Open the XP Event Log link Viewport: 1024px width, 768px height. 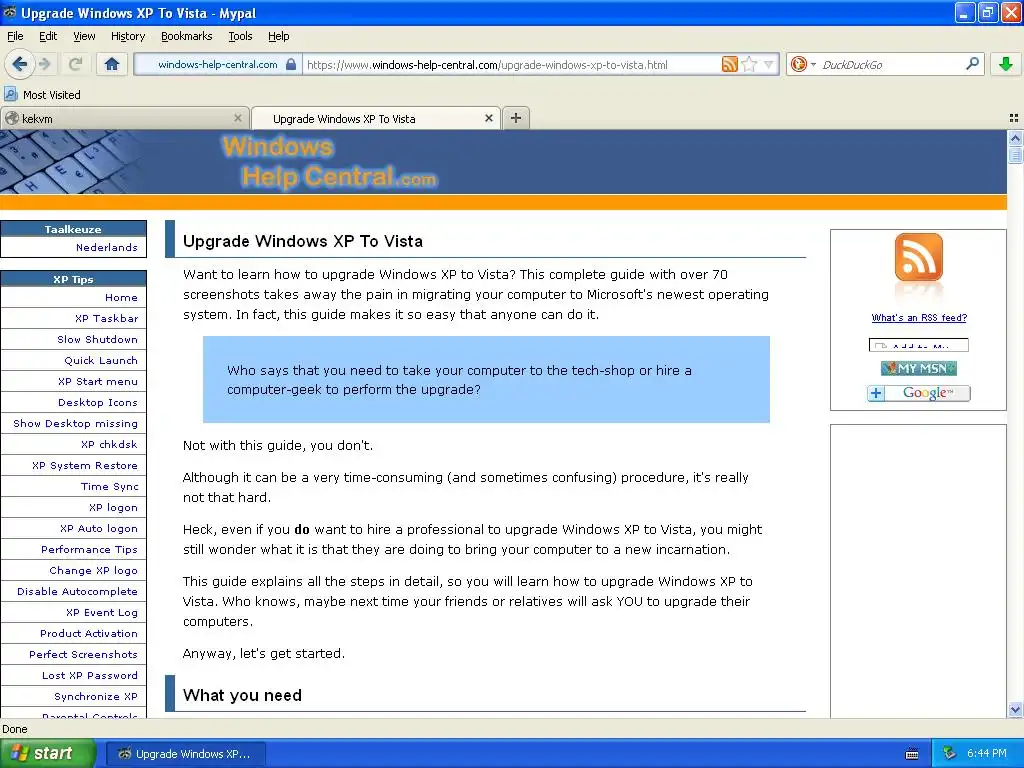(102, 613)
